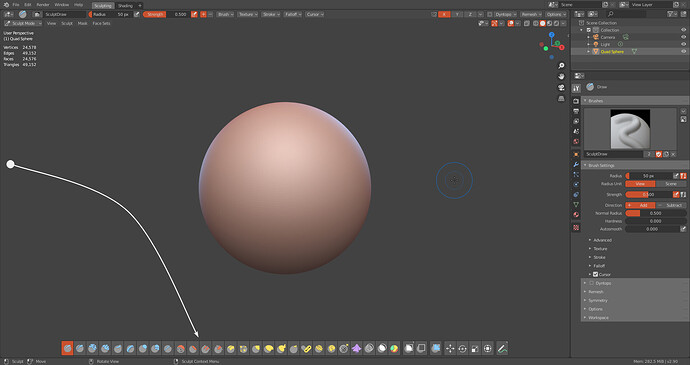Set brush Direction to Subtract
This screenshot has height=365, width=690.
[671, 205]
